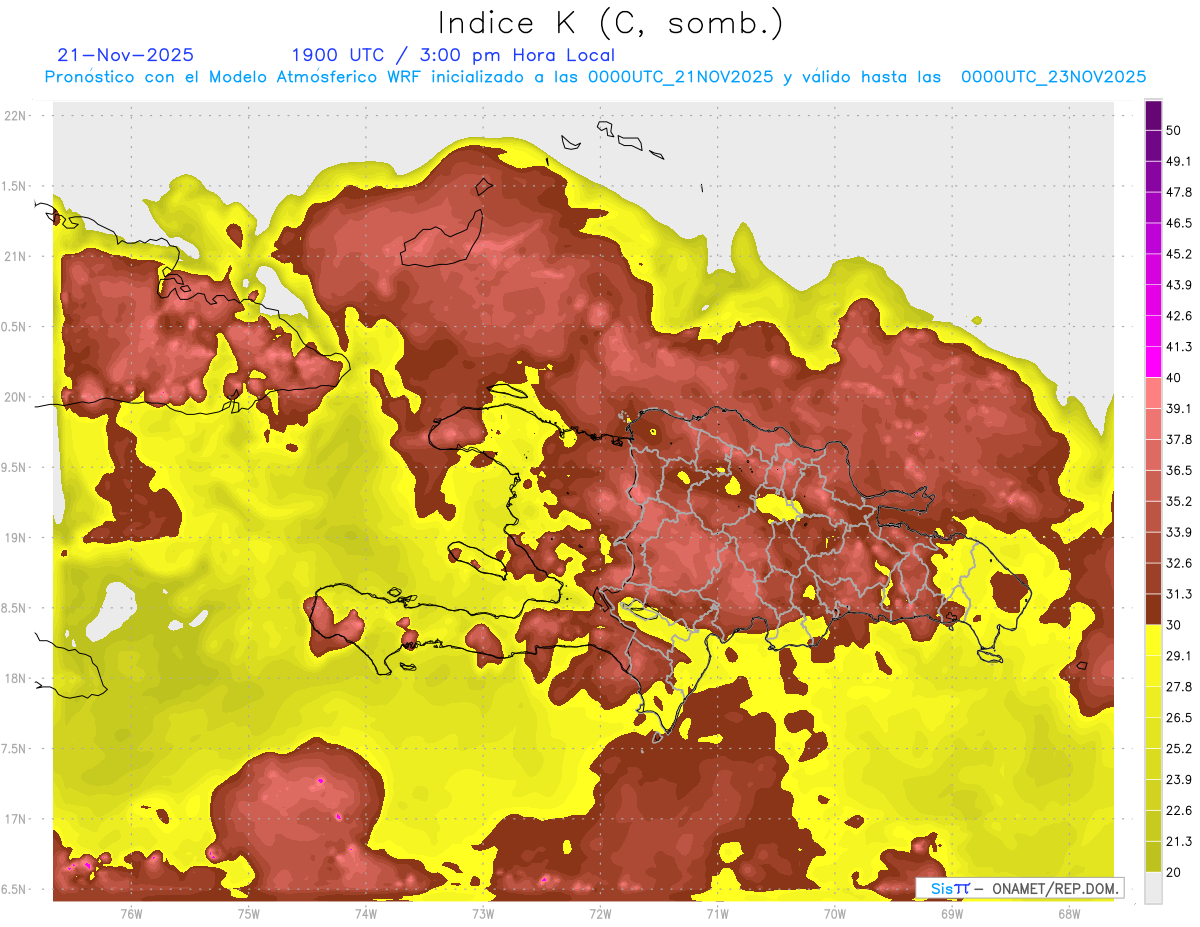Click the colorbar value "23.9"
This screenshot has height=927, width=1200.
coord(1179,780)
